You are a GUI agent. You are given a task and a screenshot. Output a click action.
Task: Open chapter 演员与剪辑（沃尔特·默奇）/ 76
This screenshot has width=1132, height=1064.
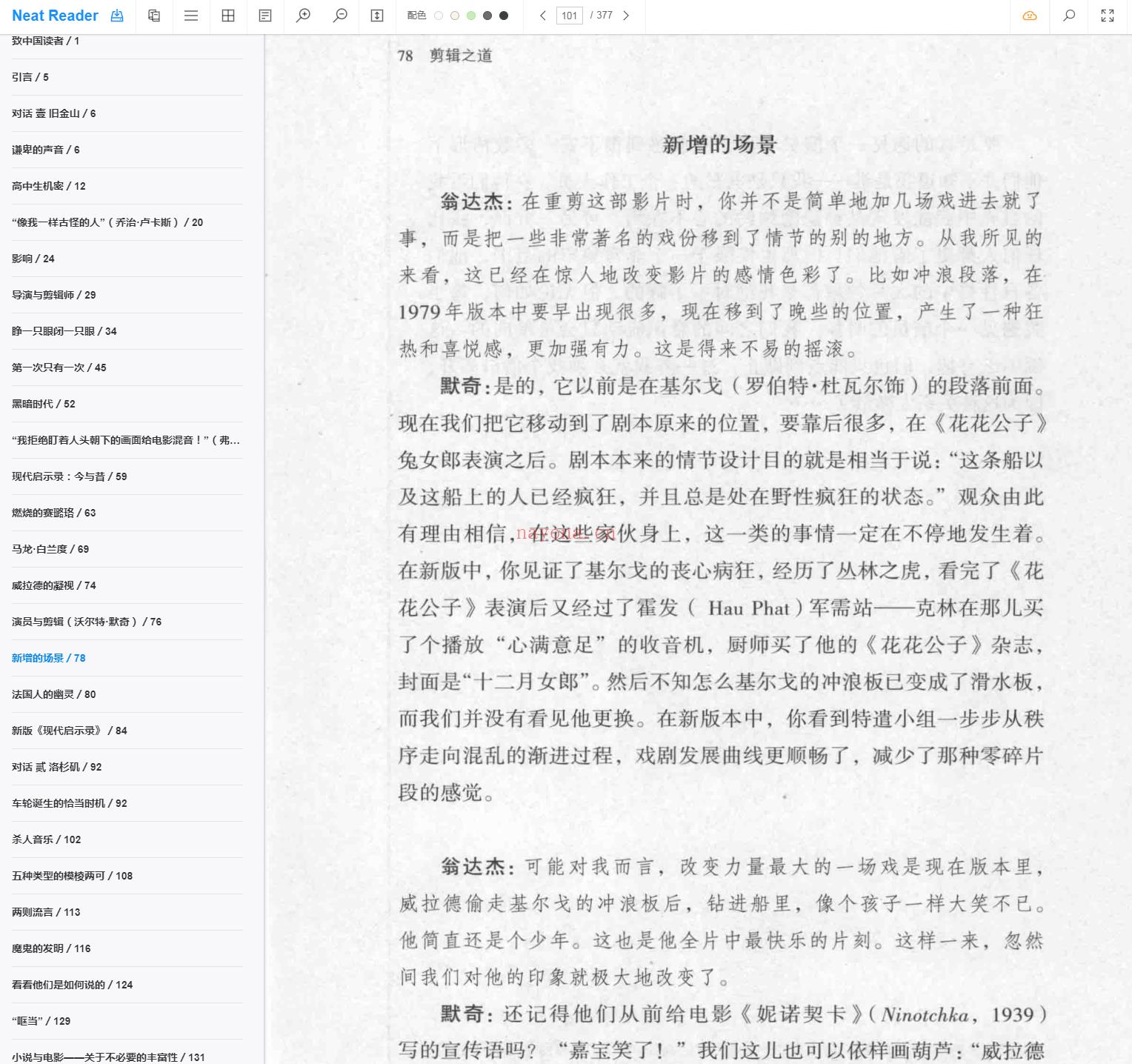point(87,622)
